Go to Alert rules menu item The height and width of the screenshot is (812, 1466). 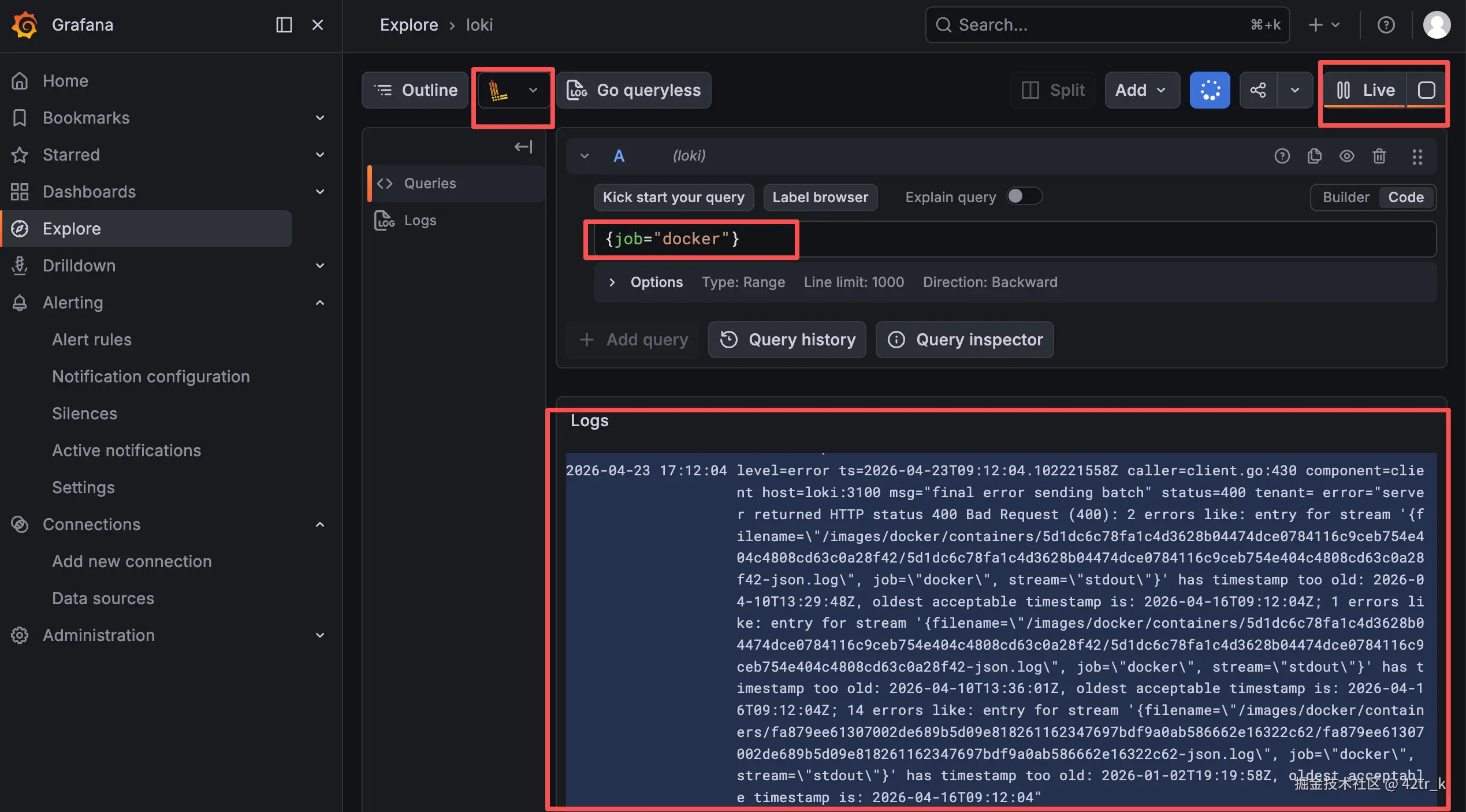[x=92, y=340]
